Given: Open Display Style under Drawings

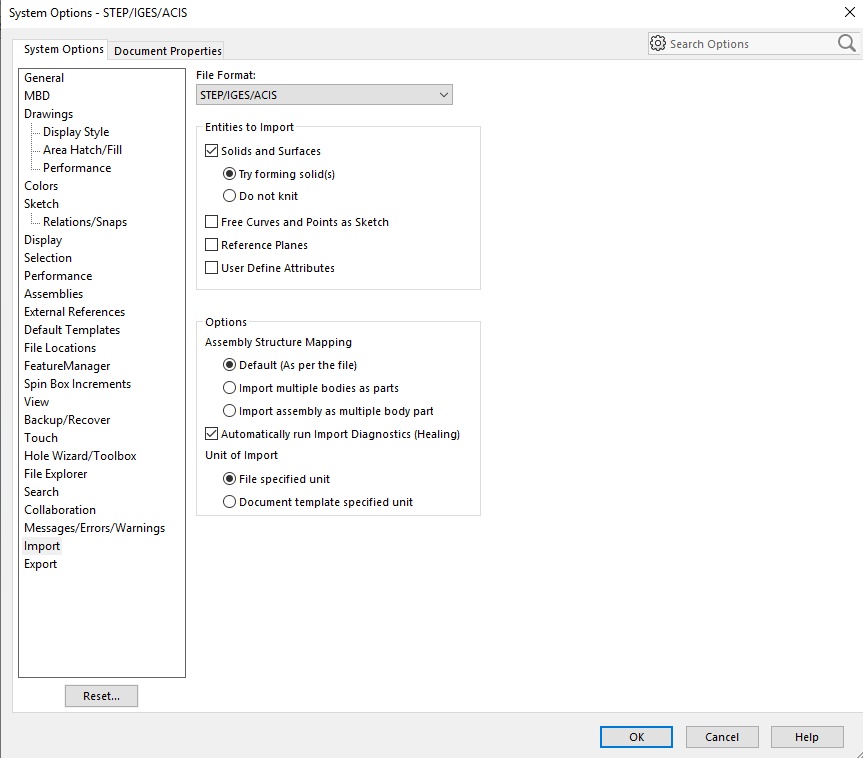Looking at the screenshot, I should [76, 132].
